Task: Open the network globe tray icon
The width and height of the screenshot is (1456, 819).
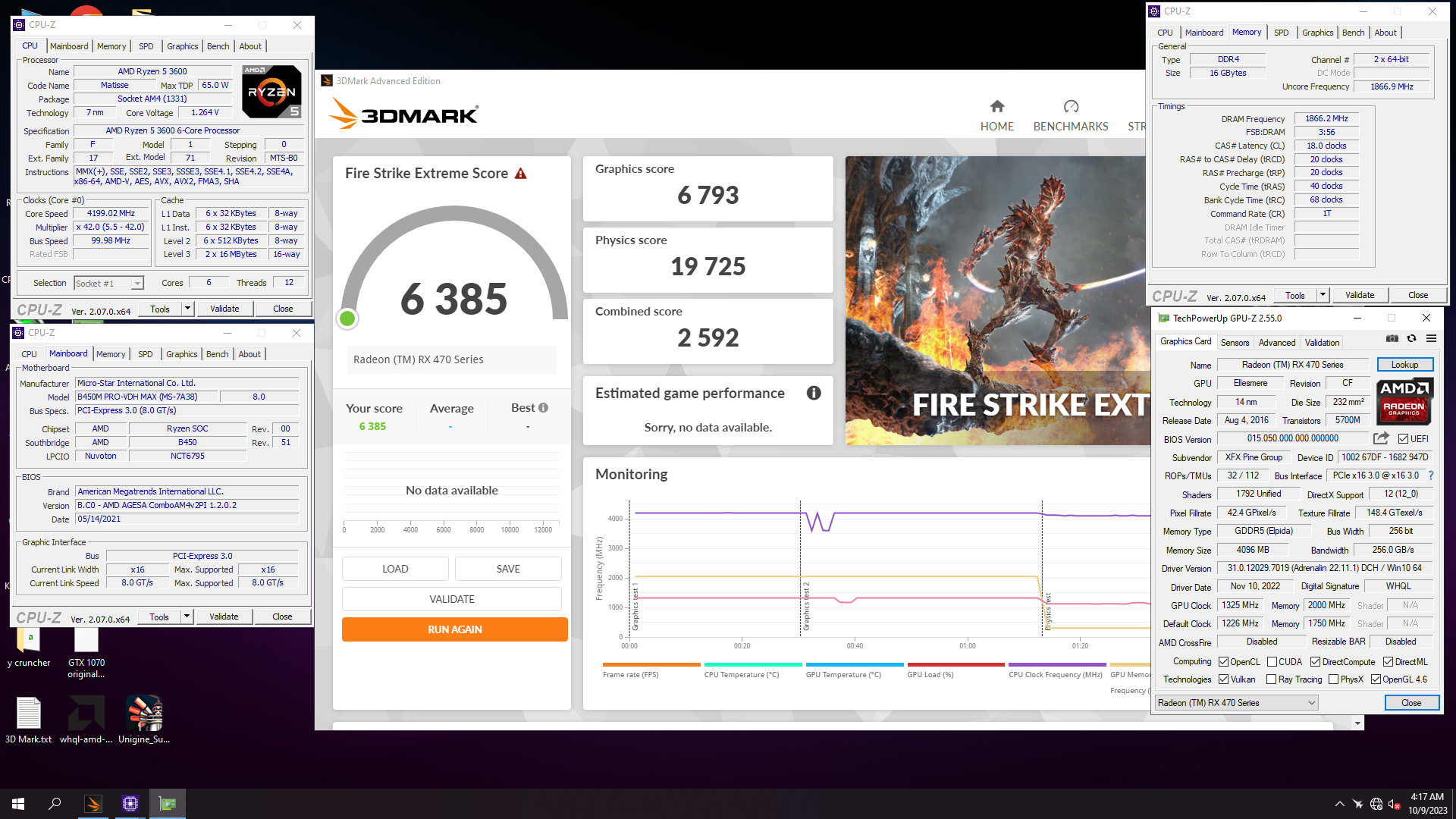Action: (x=1376, y=804)
